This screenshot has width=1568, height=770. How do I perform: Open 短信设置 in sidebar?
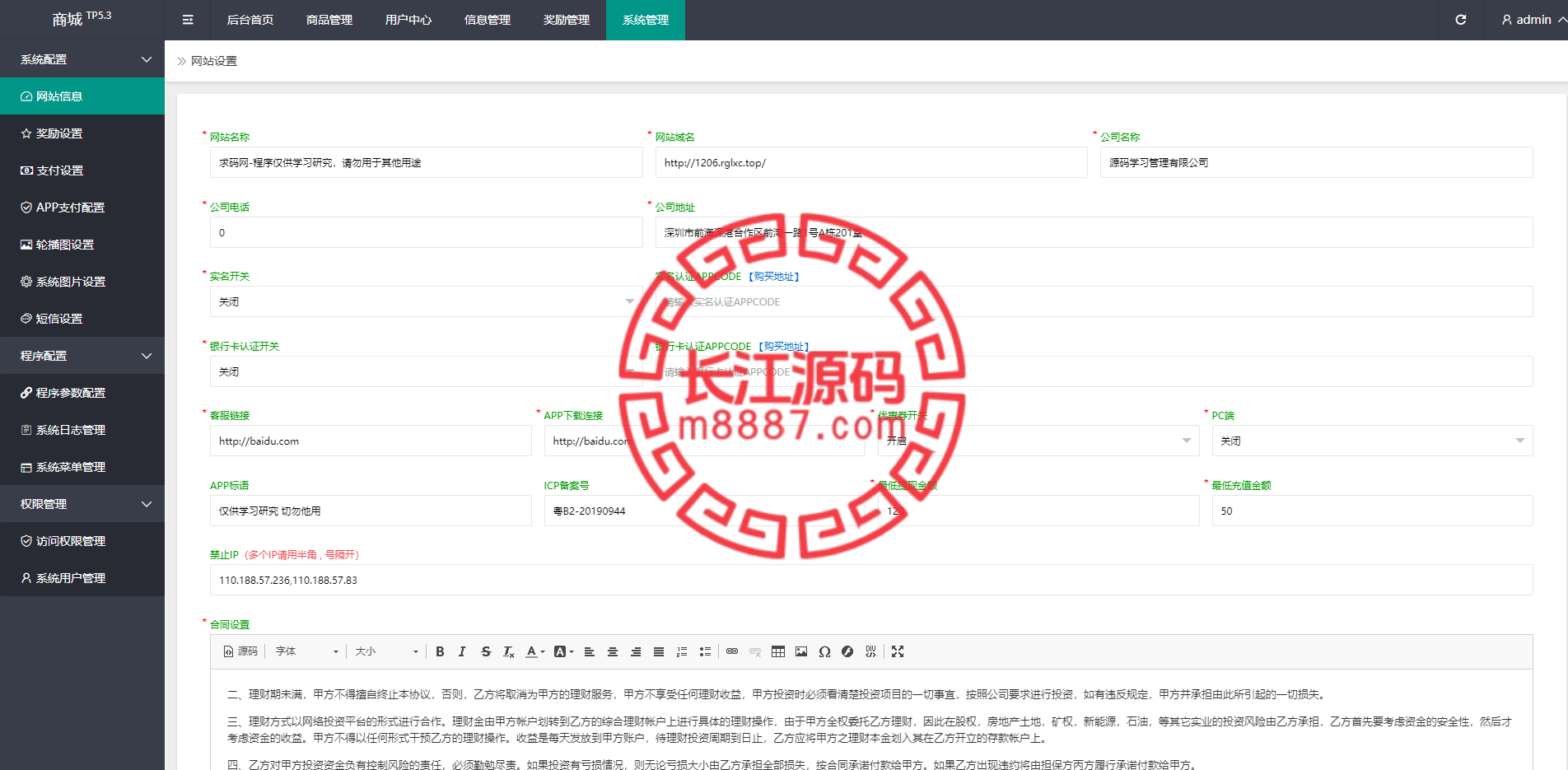click(x=82, y=319)
